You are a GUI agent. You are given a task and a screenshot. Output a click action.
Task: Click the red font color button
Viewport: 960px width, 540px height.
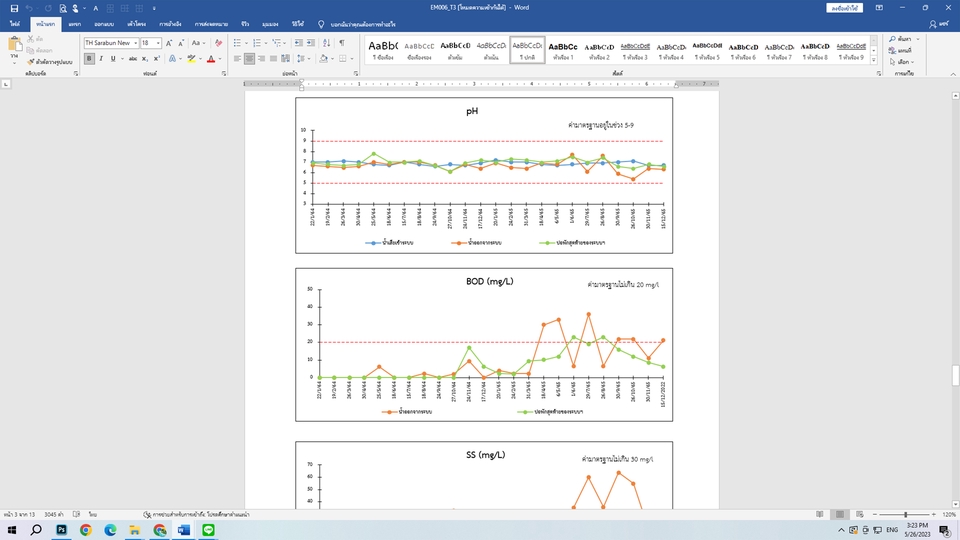pos(211,59)
